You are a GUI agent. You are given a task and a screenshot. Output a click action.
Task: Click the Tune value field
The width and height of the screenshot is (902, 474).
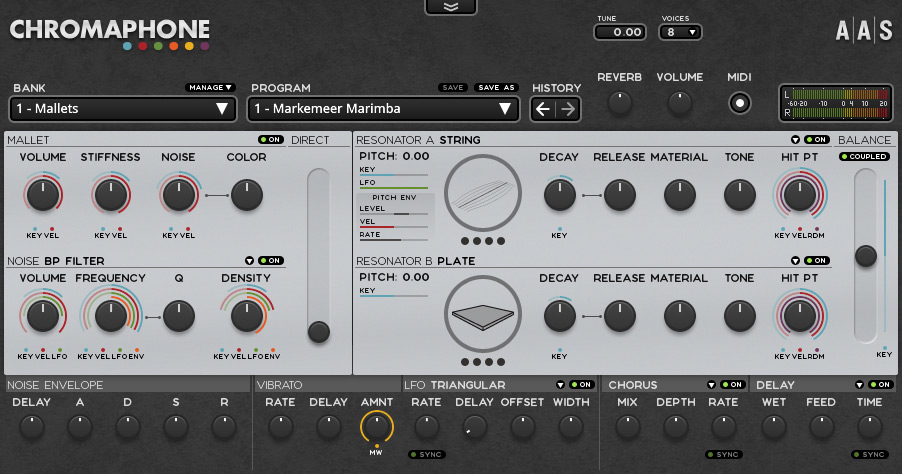tap(620, 32)
